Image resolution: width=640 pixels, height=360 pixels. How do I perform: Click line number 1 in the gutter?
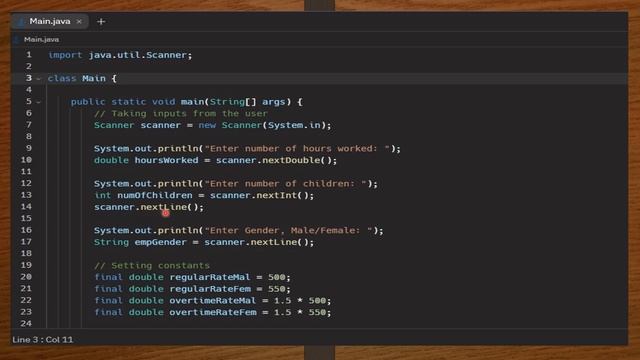tap(29, 55)
